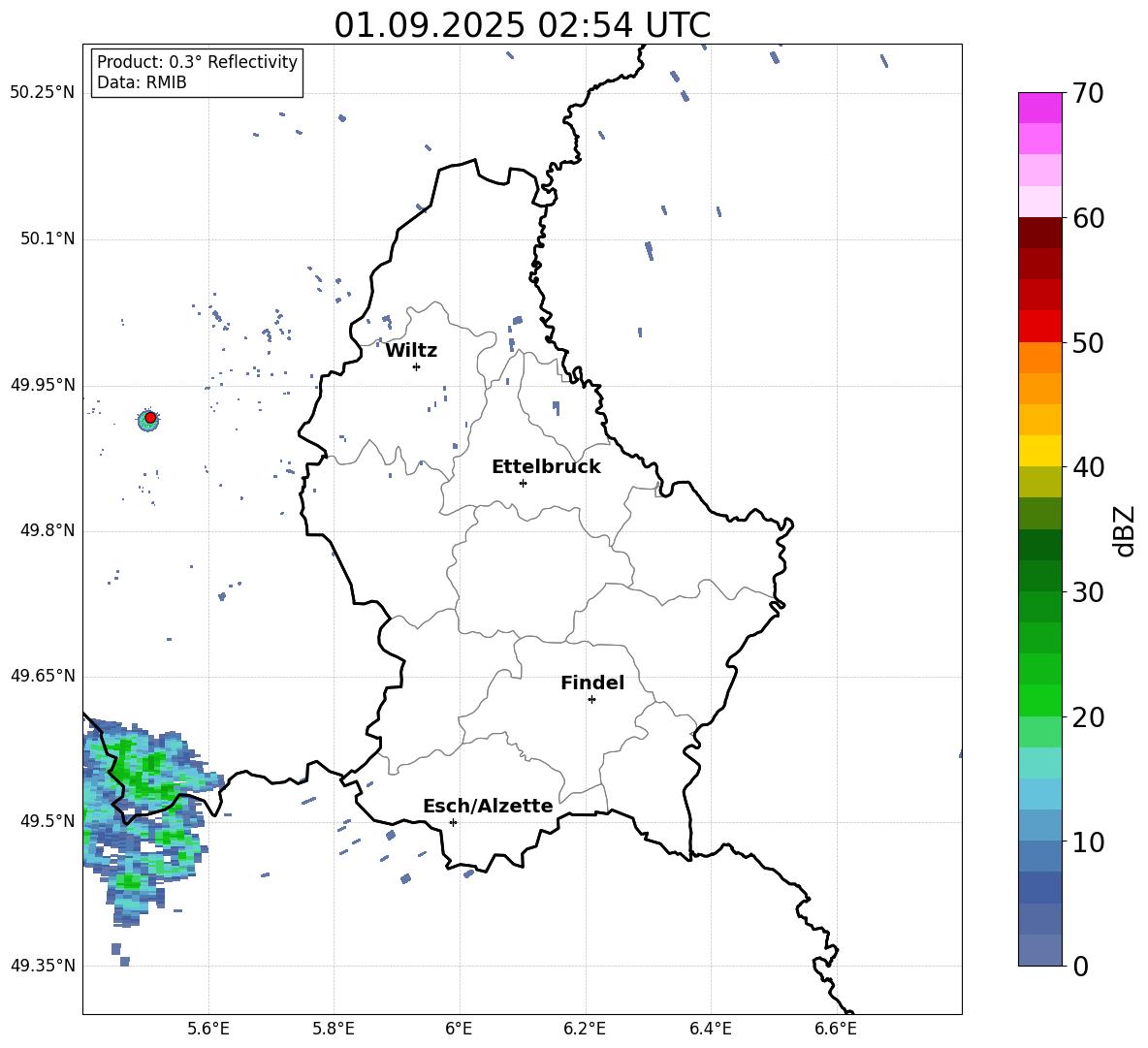This screenshot has height=1048, width=1148.
Task: Click the bright green colorbar segment above 20
Action: [x=1039, y=700]
